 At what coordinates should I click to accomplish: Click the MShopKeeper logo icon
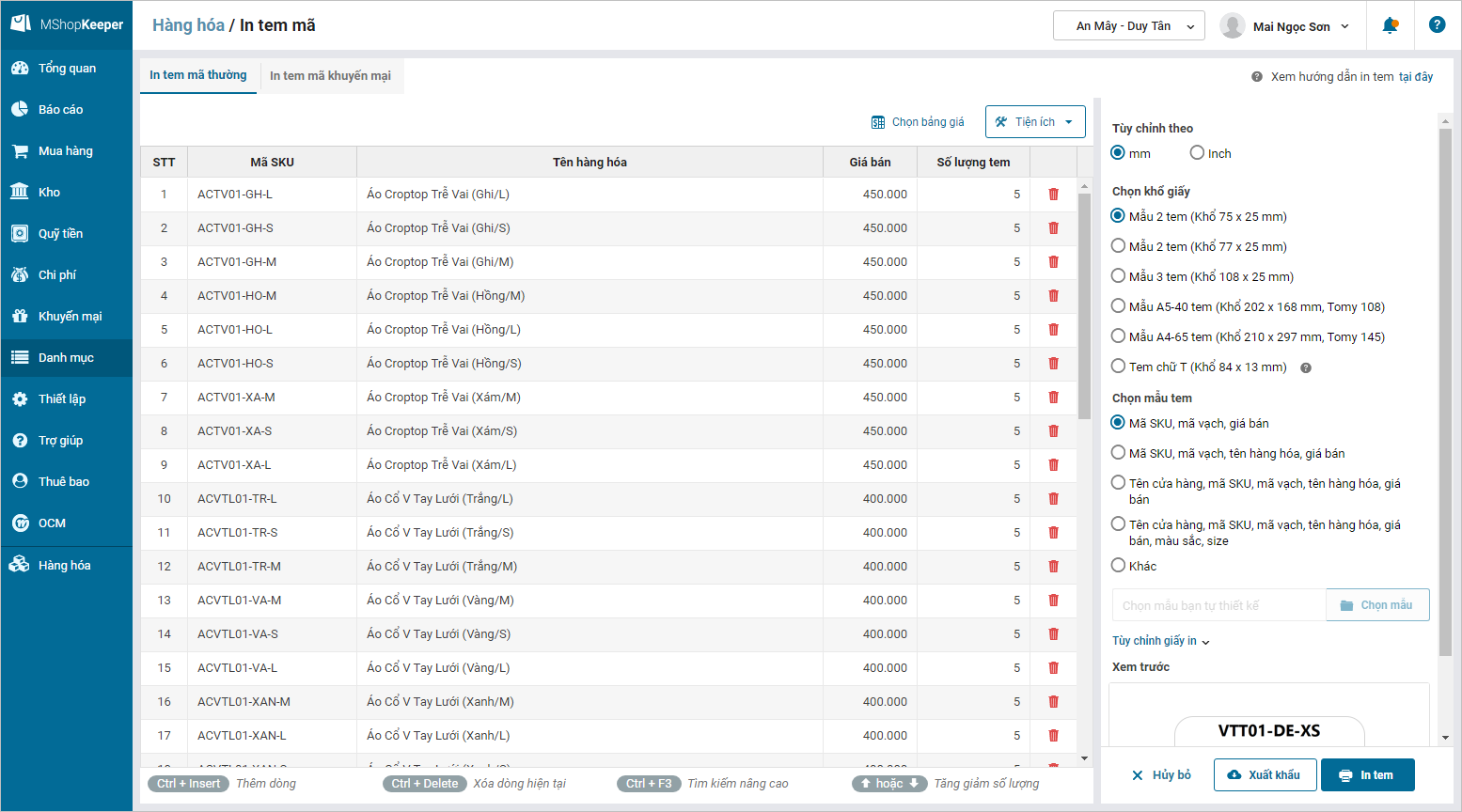21,23
